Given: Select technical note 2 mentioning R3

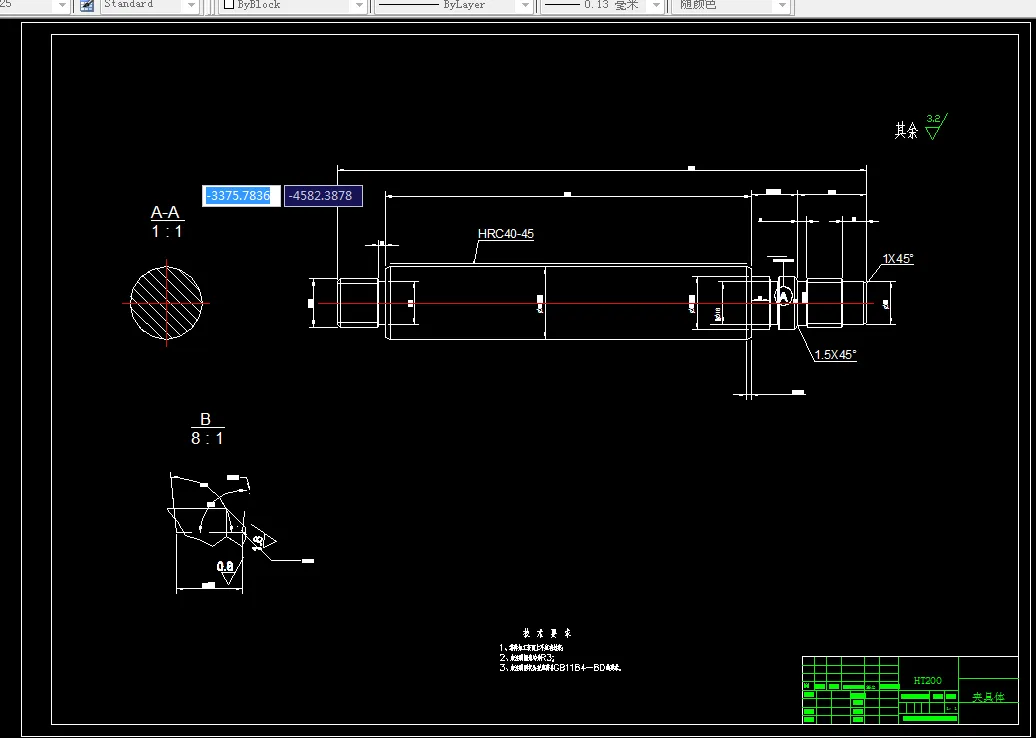Looking at the screenshot, I should pos(527,658).
